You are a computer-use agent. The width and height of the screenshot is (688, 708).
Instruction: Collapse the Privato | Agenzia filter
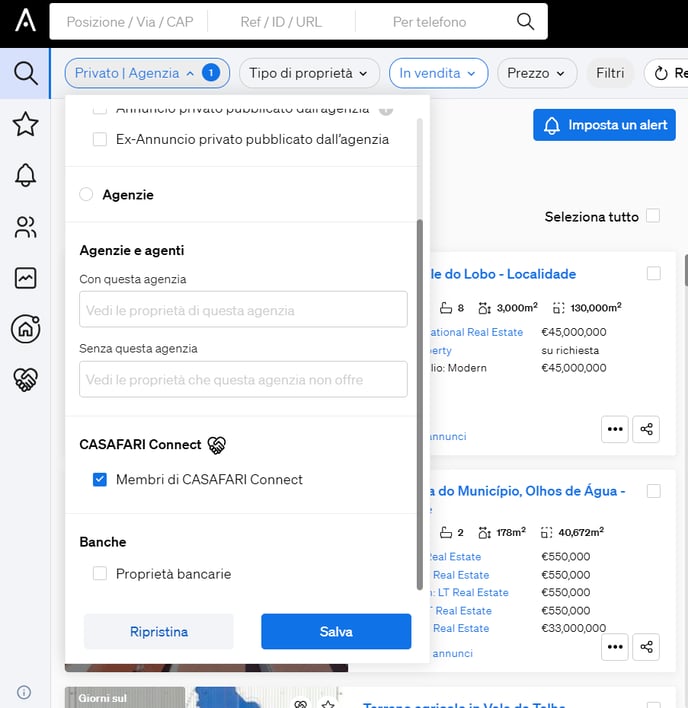[x=147, y=73]
